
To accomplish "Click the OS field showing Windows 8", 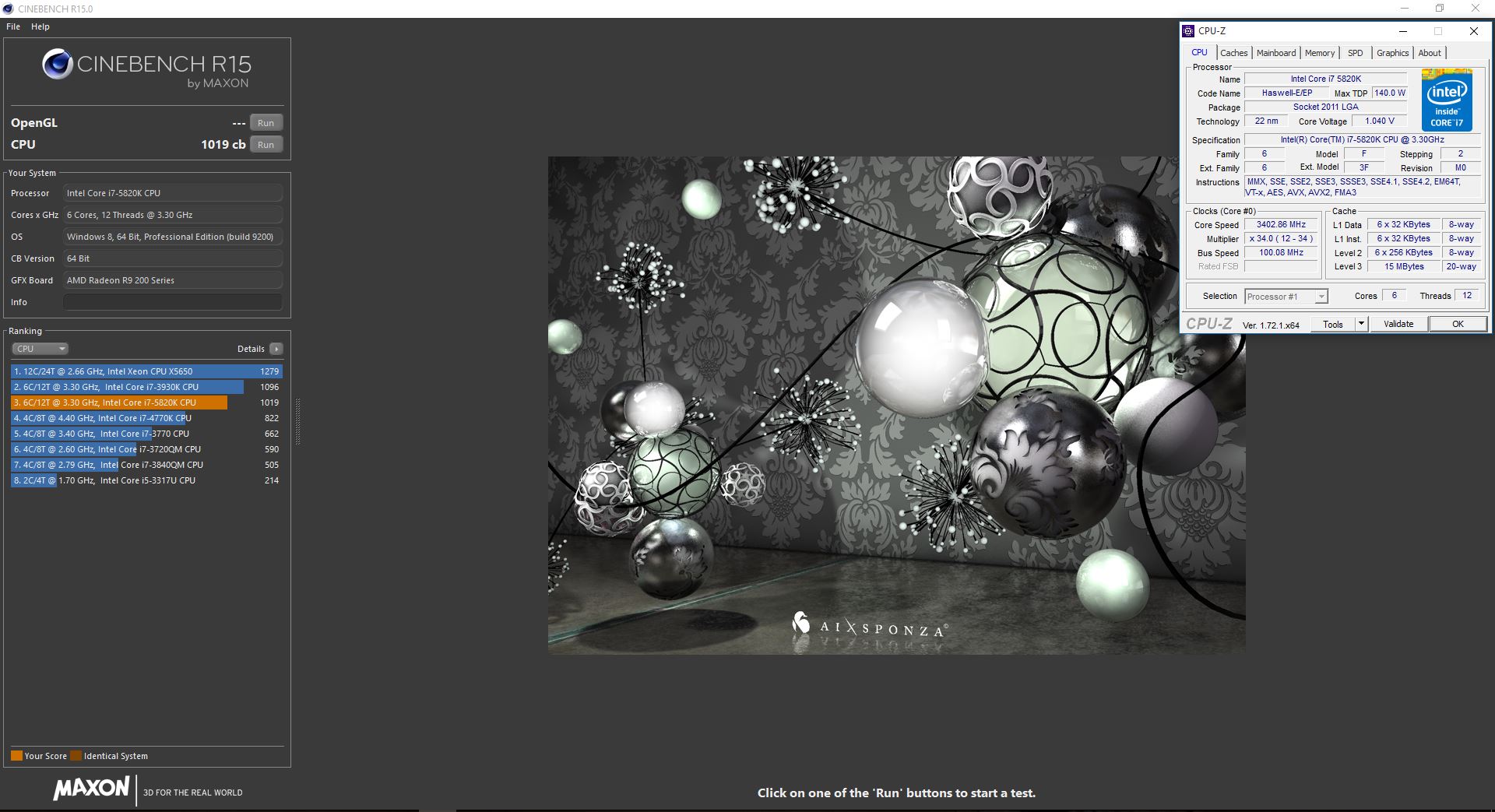I will pyautogui.click(x=173, y=237).
